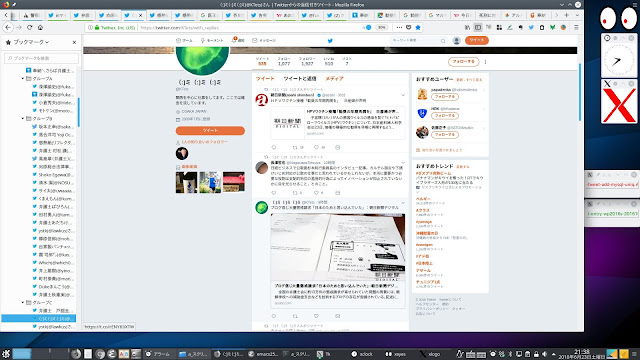Image resolution: width=640 pixels, height=360 pixels.
Task: Show the フォロー count 1,077
Action: [284, 61]
